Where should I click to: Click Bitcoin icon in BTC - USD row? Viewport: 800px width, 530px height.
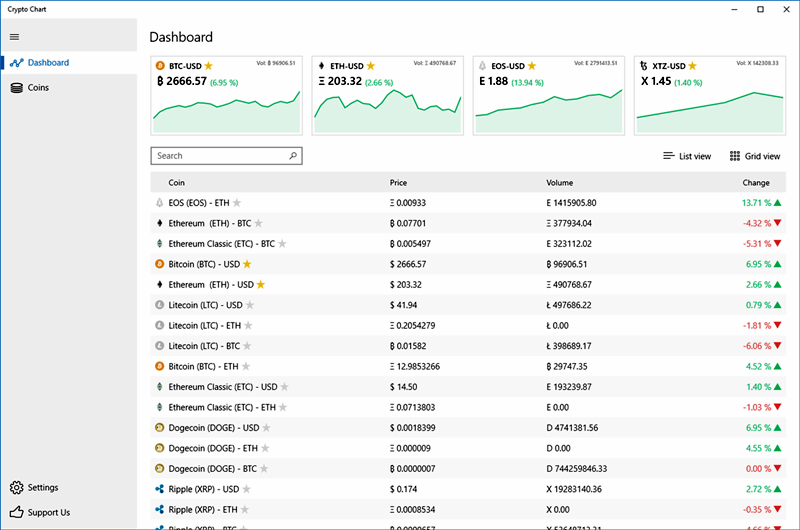pyautogui.click(x=159, y=264)
